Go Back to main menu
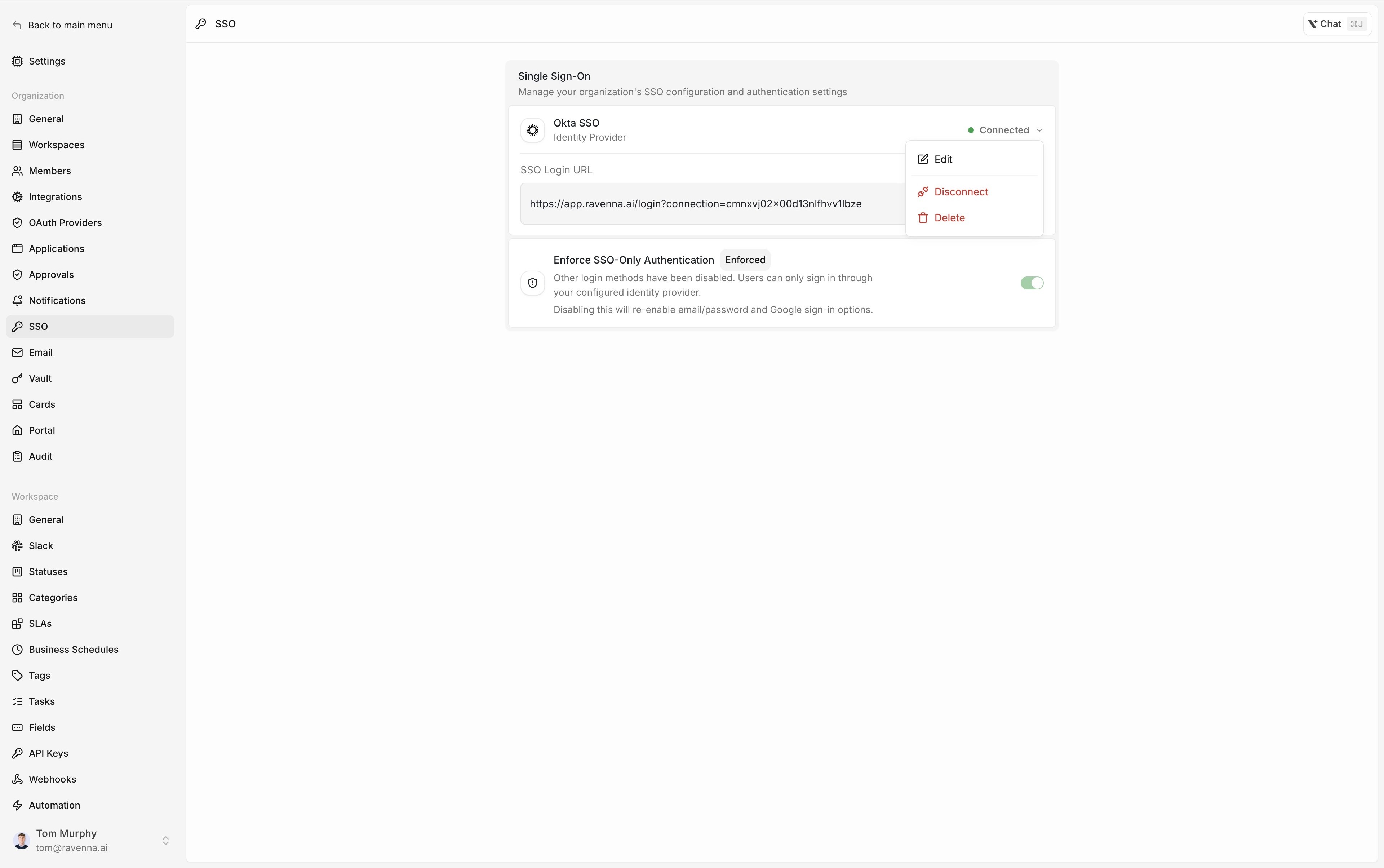Viewport: 1384px width, 868px height. (62, 25)
